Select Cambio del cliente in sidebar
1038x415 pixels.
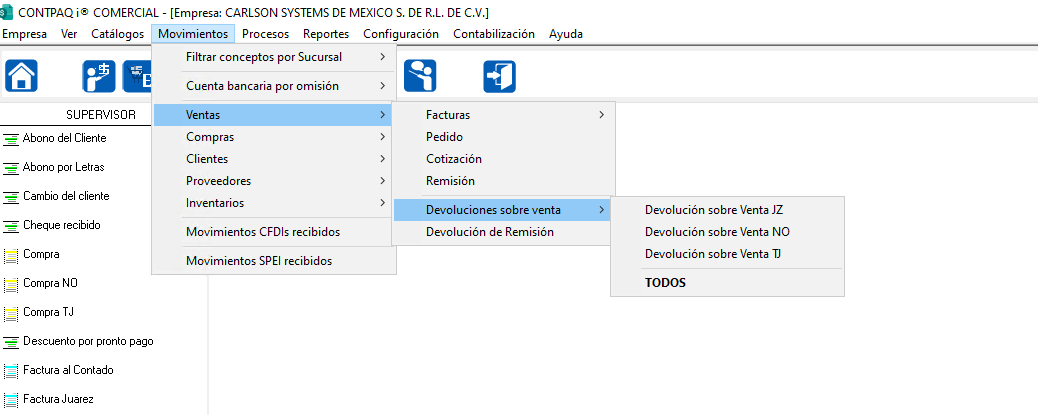(66, 197)
